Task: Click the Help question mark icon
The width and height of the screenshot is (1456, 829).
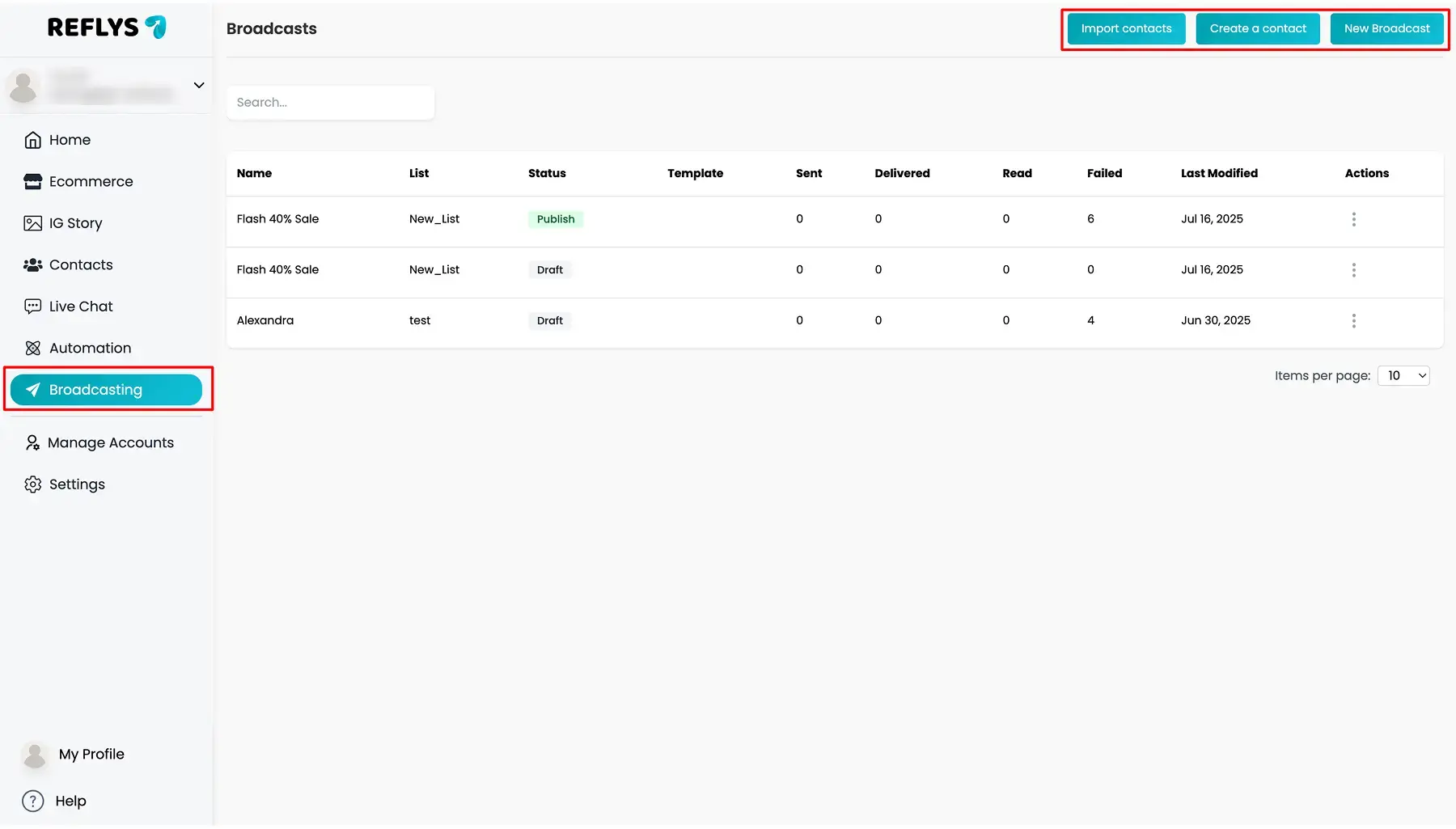Action: [x=32, y=801]
